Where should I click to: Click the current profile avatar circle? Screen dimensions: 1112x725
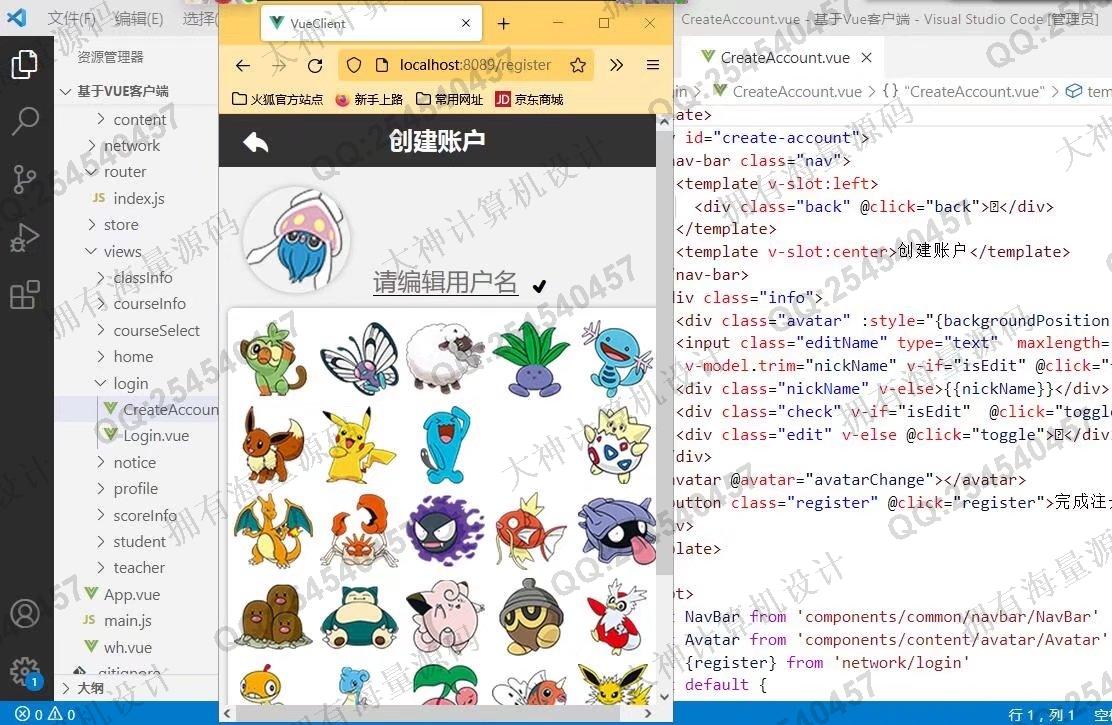(297, 240)
